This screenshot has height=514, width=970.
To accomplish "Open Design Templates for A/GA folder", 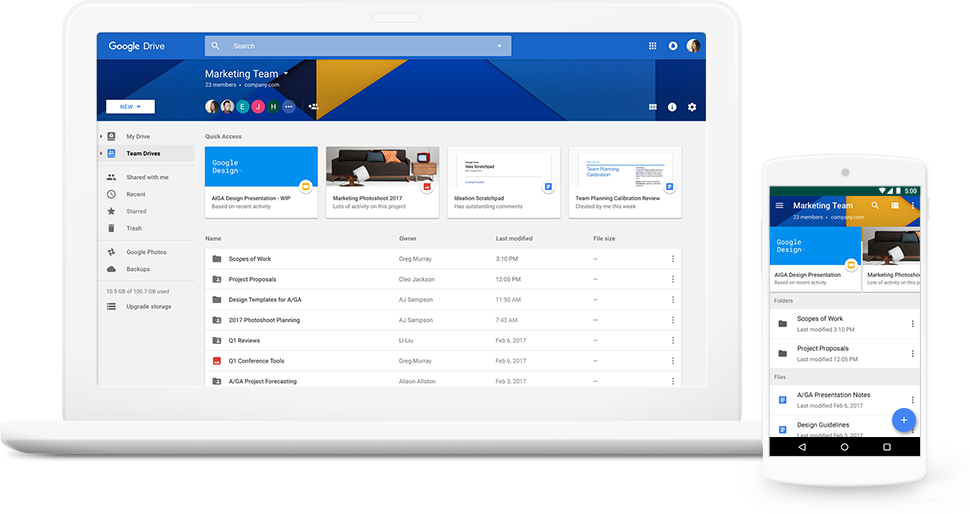I will (443, 299).
